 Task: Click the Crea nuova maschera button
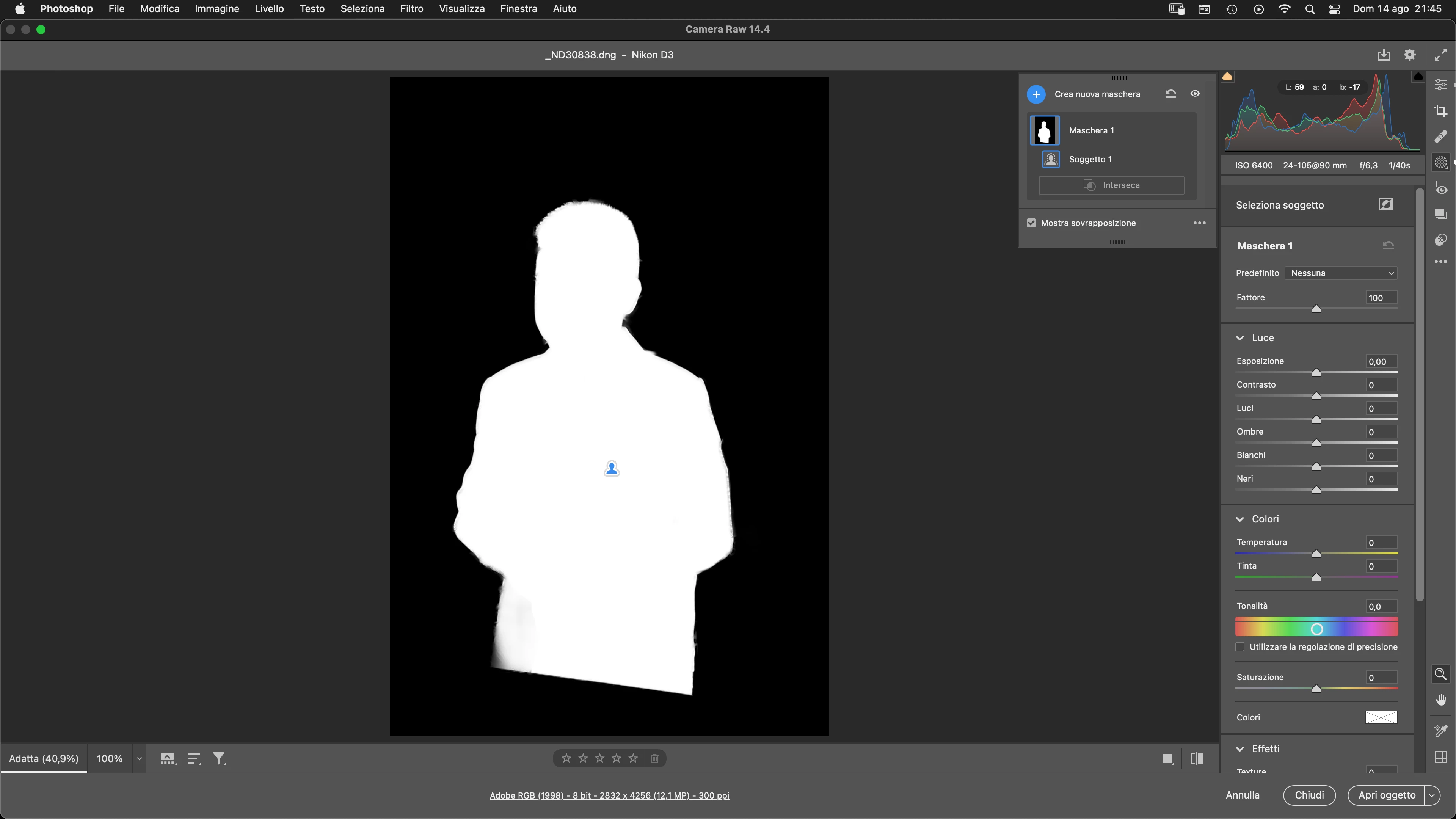tap(1036, 94)
